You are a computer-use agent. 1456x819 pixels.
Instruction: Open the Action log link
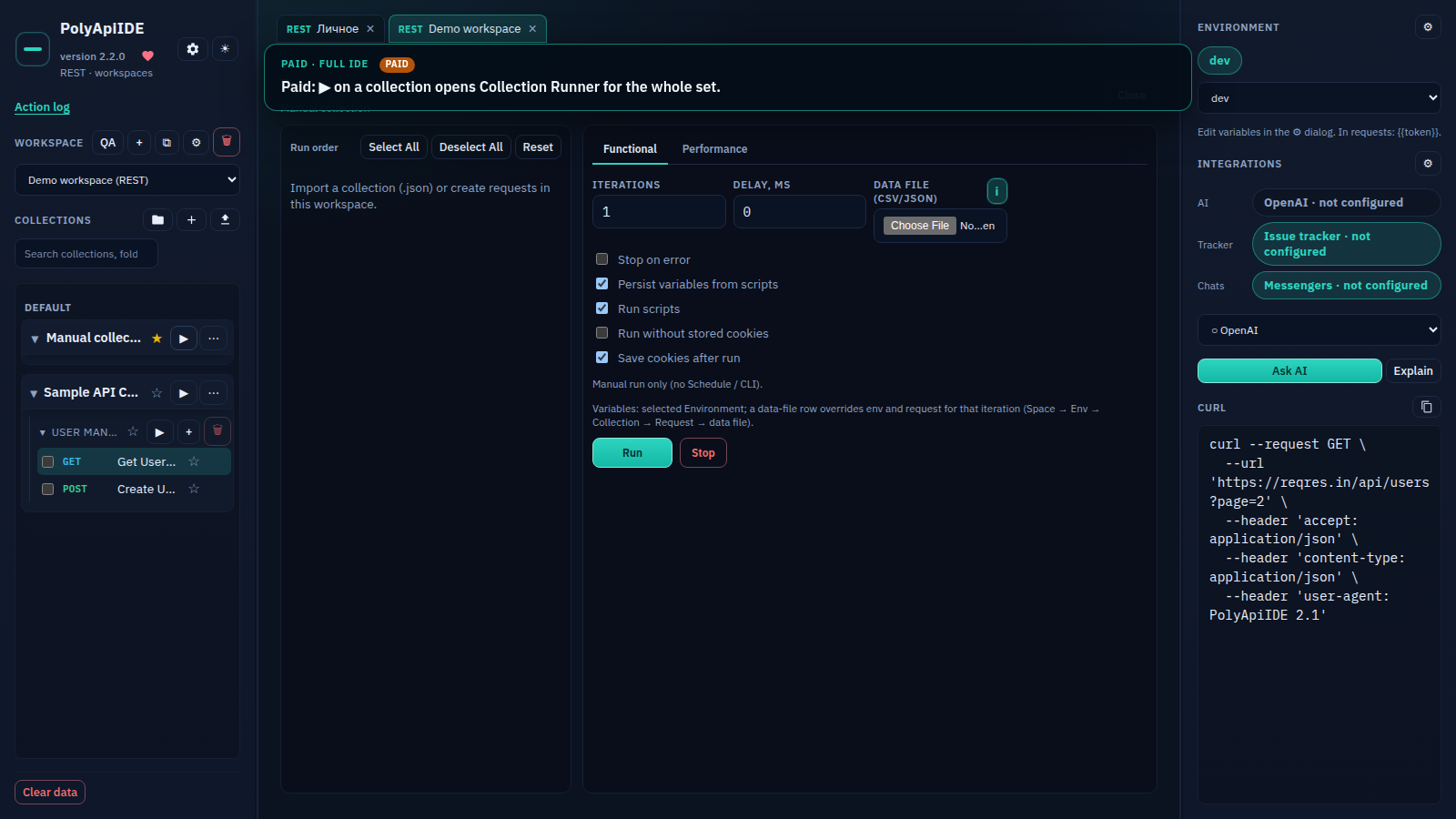pos(42,107)
